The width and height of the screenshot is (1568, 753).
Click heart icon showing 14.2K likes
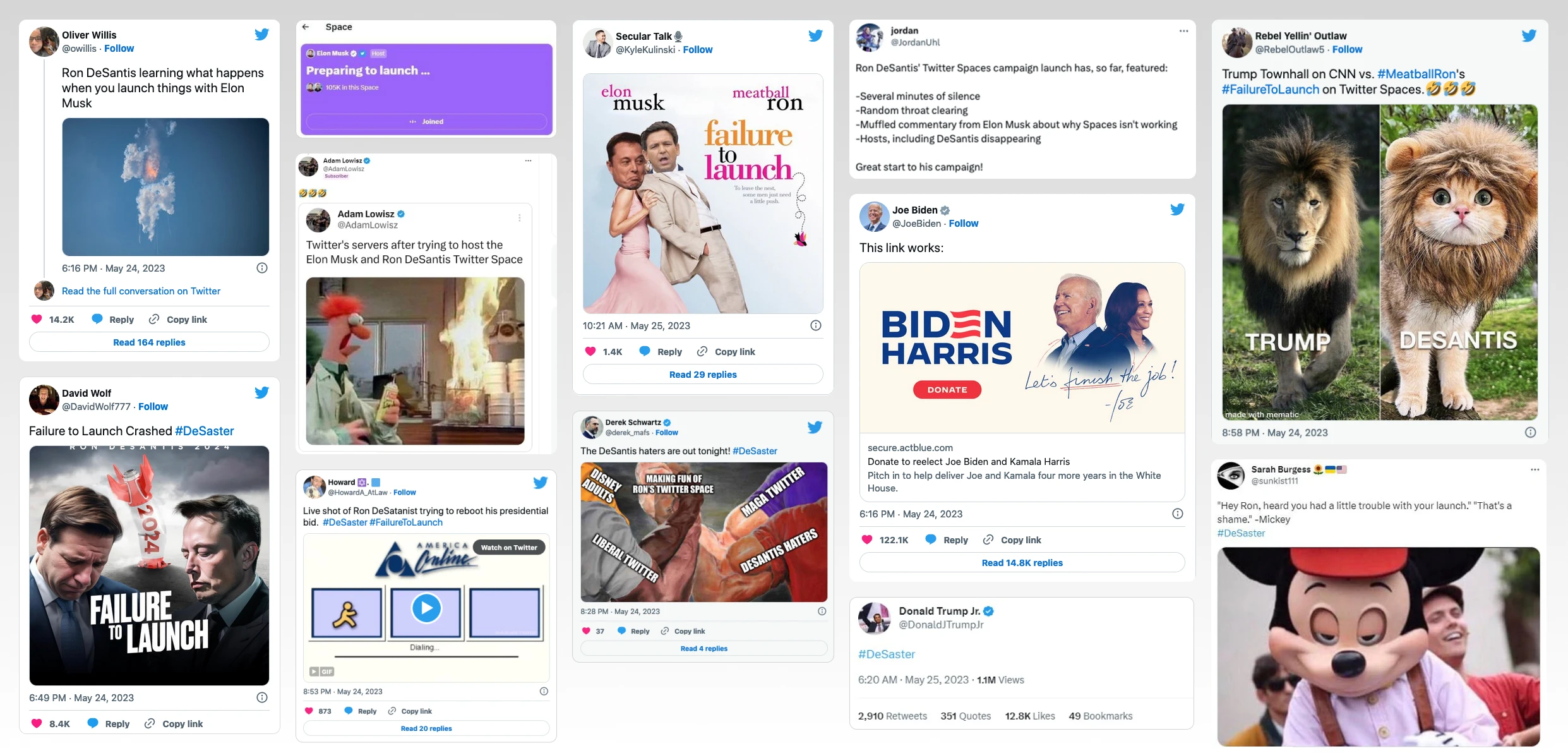click(x=37, y=319)
